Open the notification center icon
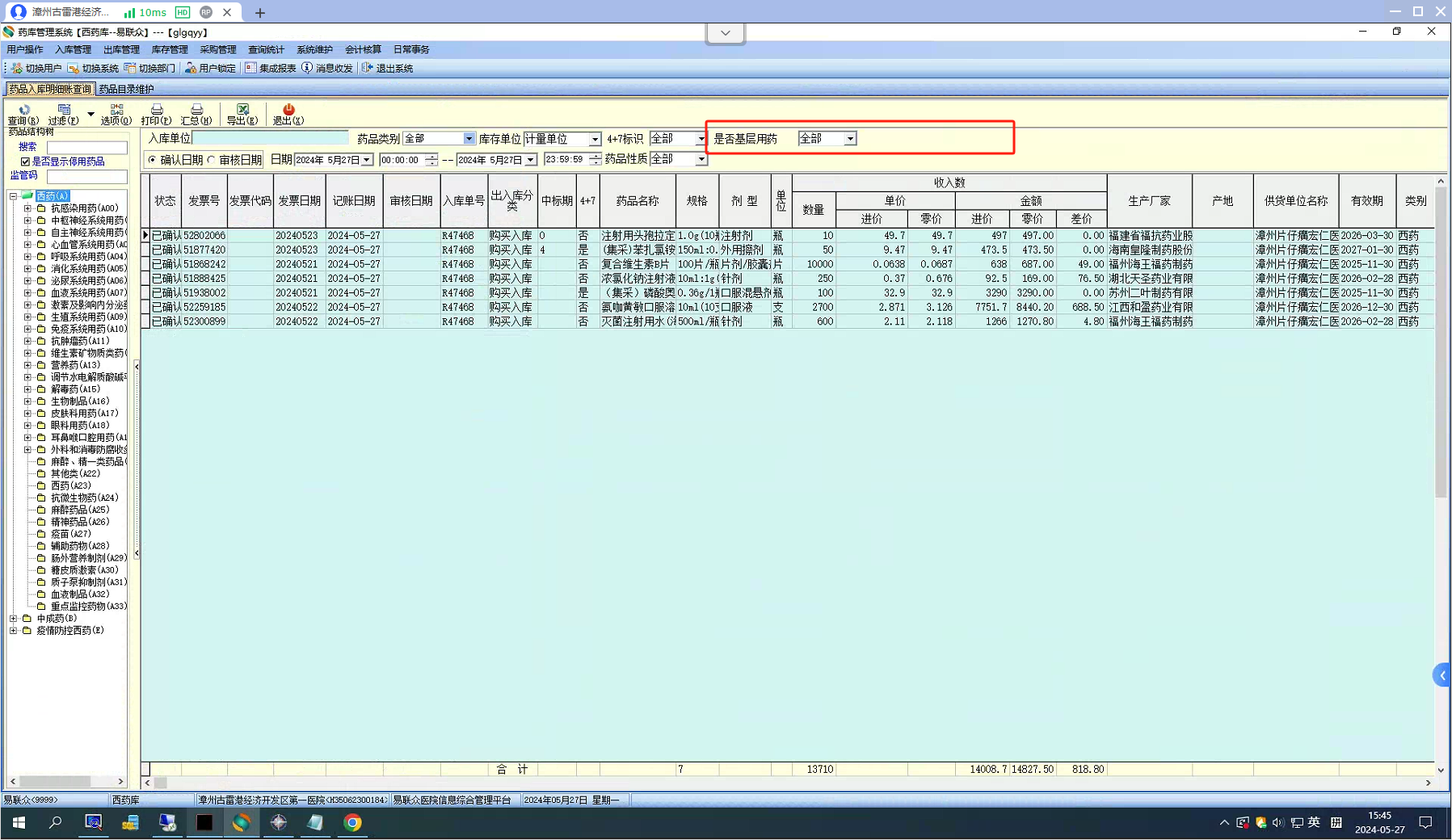 [1425, 822]
